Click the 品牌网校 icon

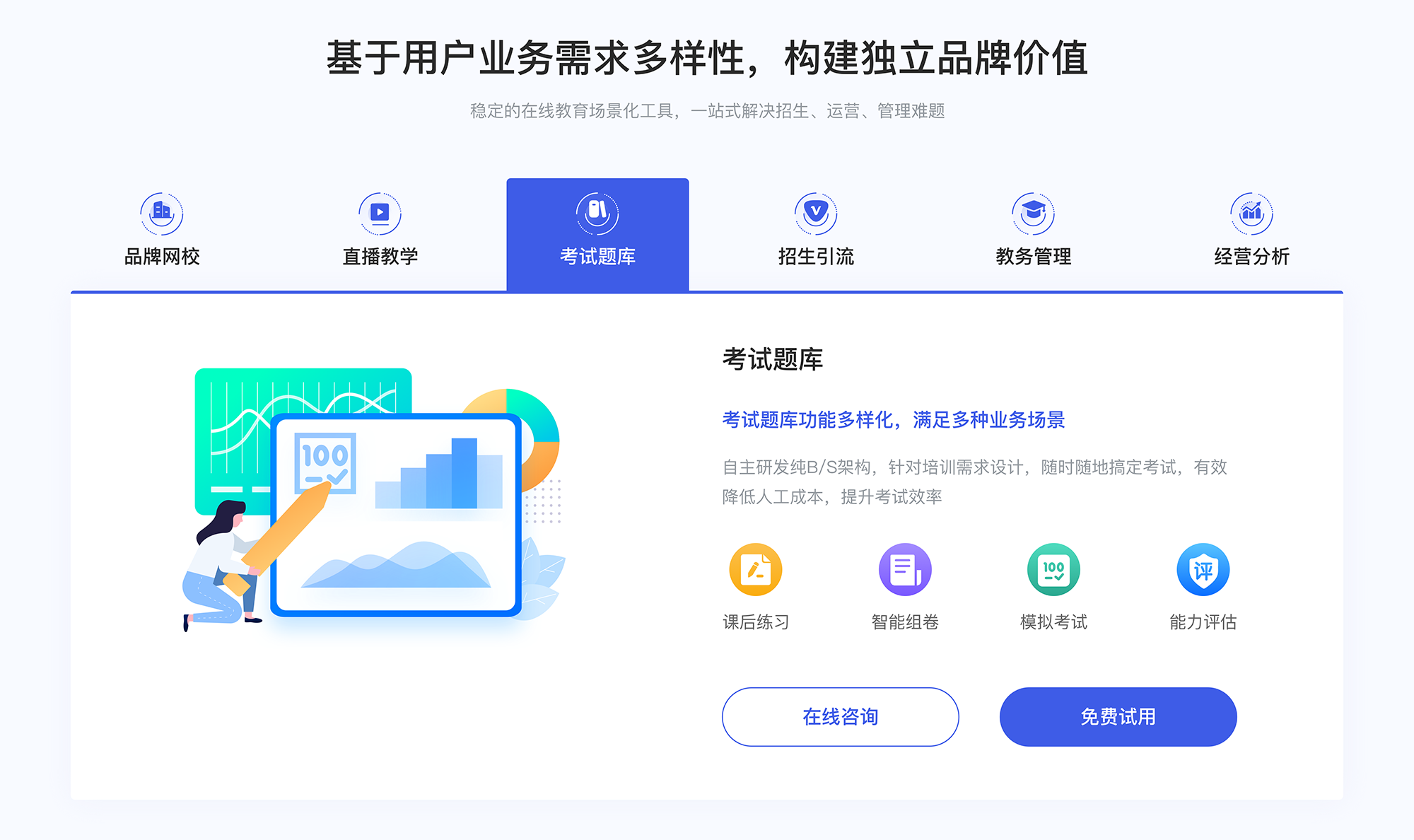[x=160, y=210]
